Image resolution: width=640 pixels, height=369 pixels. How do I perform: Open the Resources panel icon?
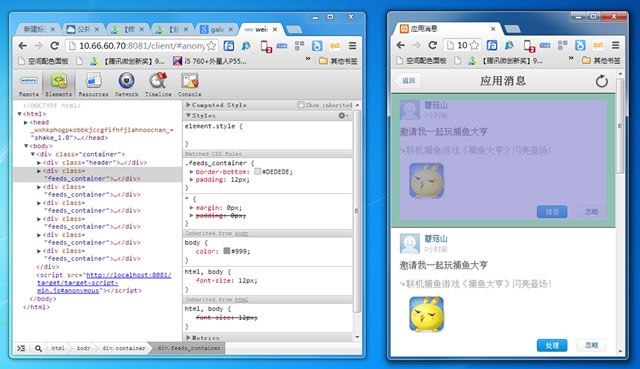(93, 85)
